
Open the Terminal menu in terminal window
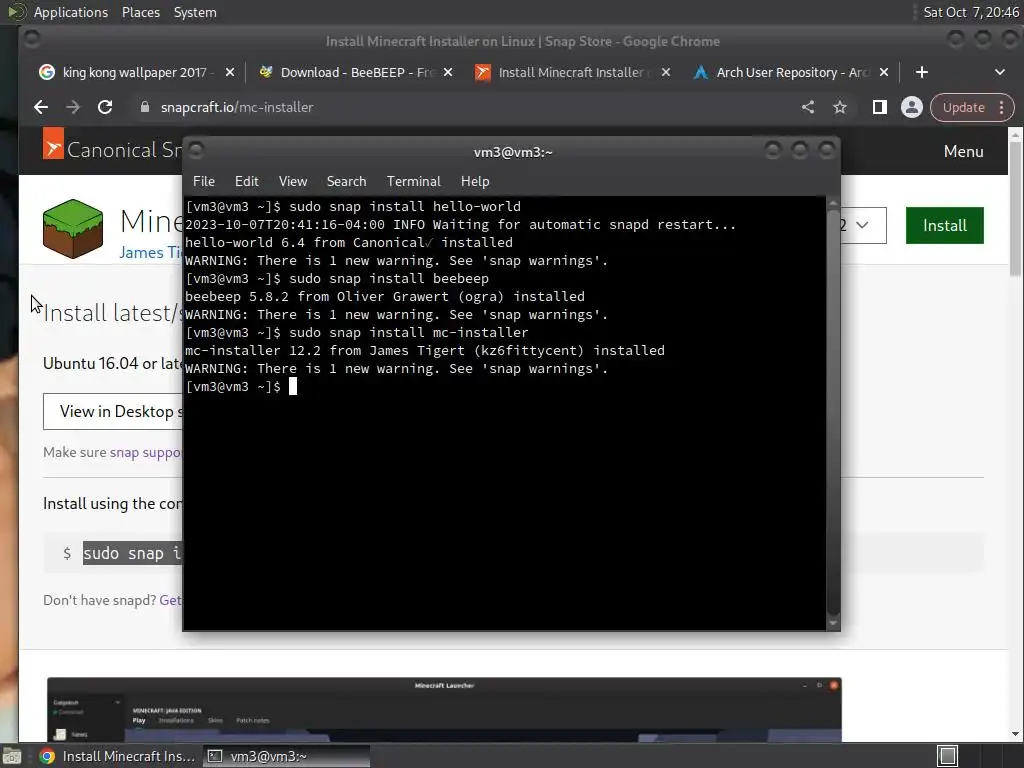(413, 182)
